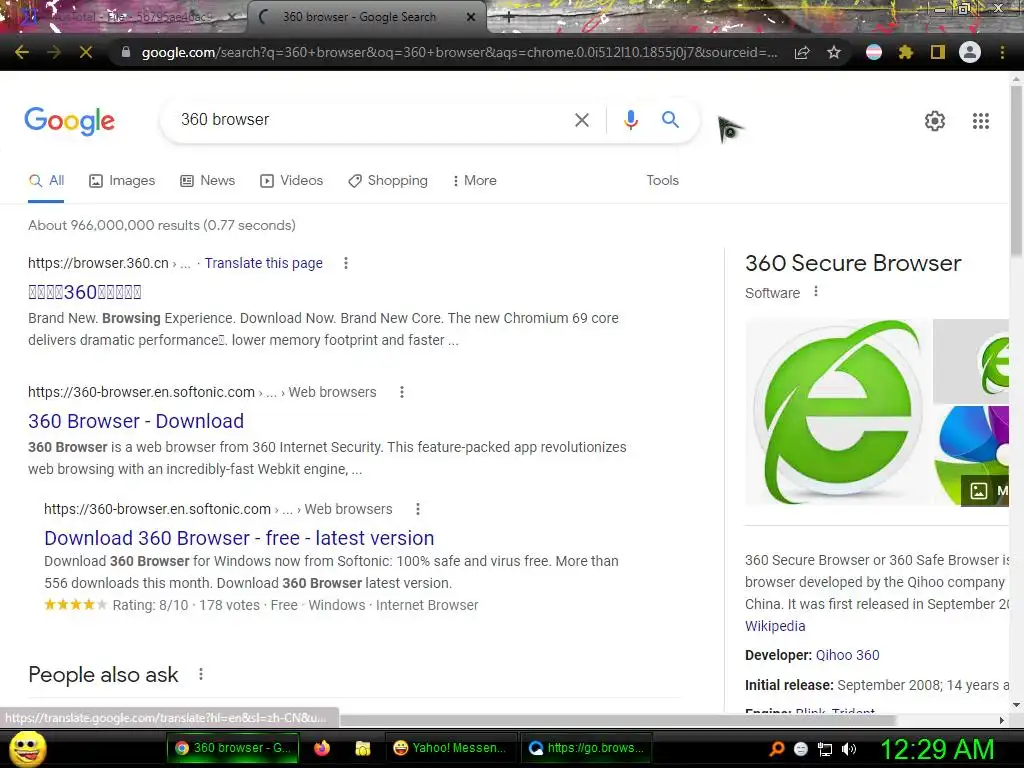Click the https://browser.360.cn result URL
Screen dimensions: 1024x768
click(x=98, y=263)
